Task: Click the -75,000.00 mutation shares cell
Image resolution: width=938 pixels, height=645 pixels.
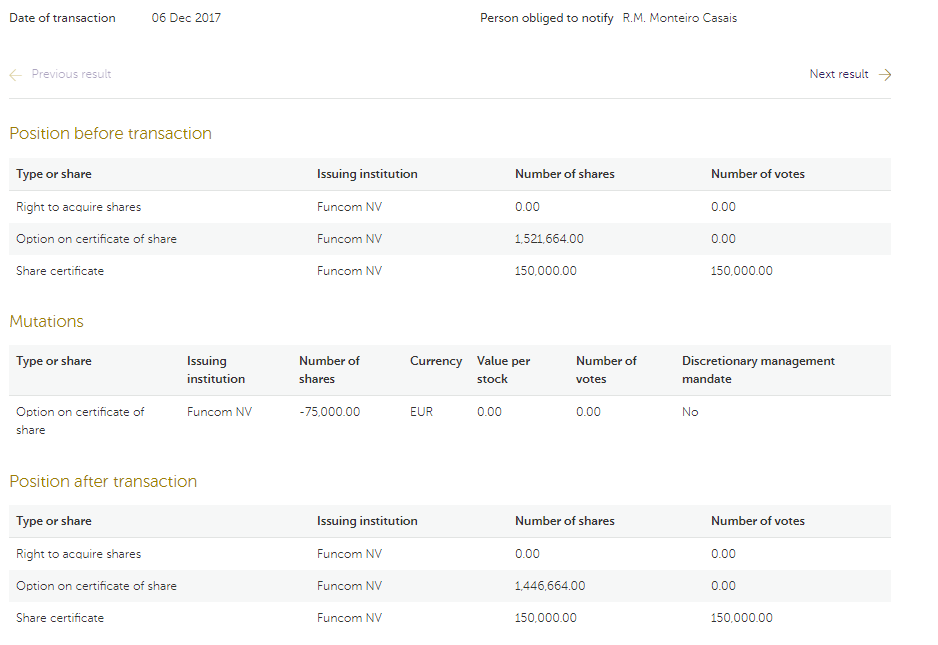Action: coord(329,412)
